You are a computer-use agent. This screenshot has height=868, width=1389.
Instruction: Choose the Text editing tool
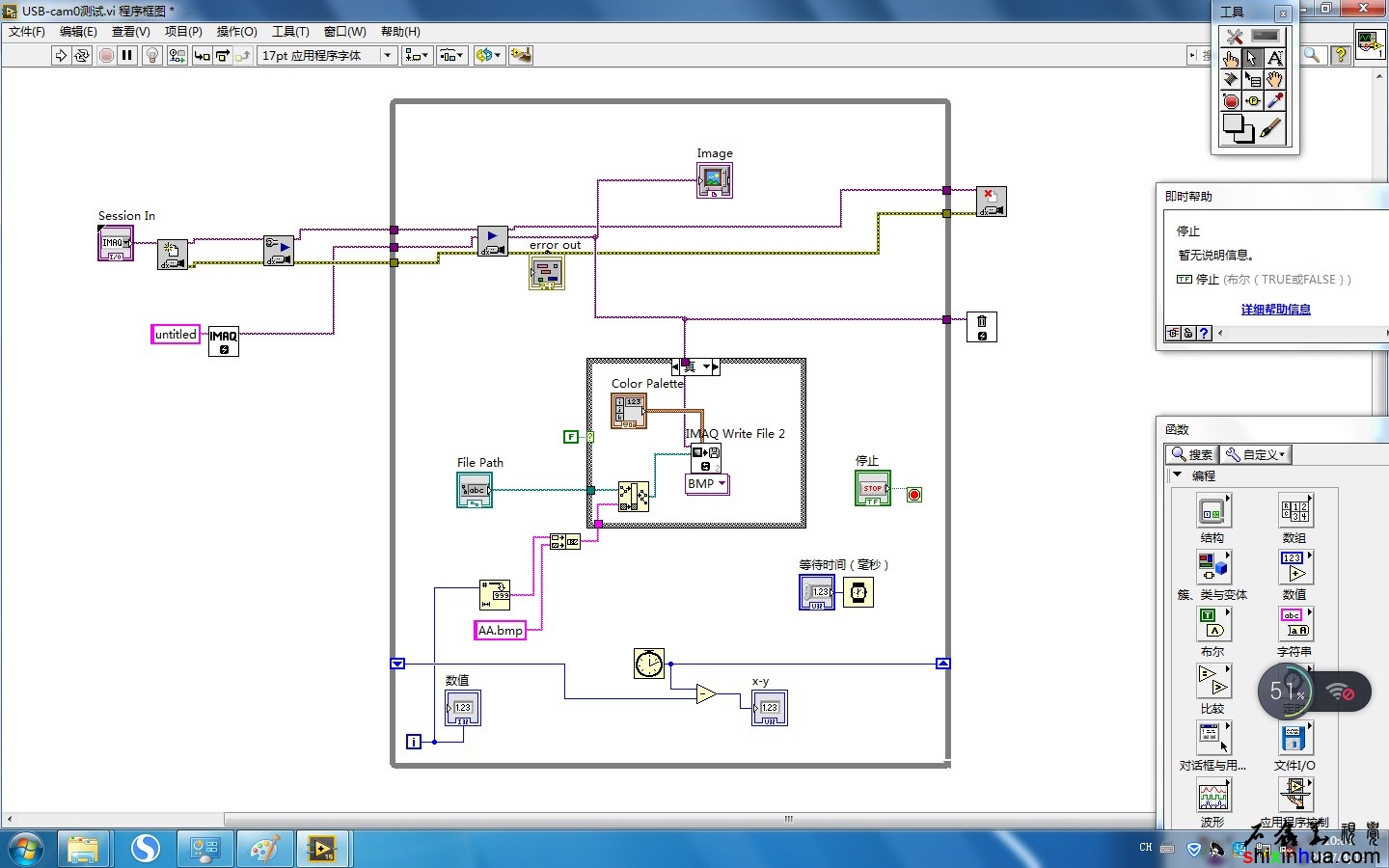1274,58
